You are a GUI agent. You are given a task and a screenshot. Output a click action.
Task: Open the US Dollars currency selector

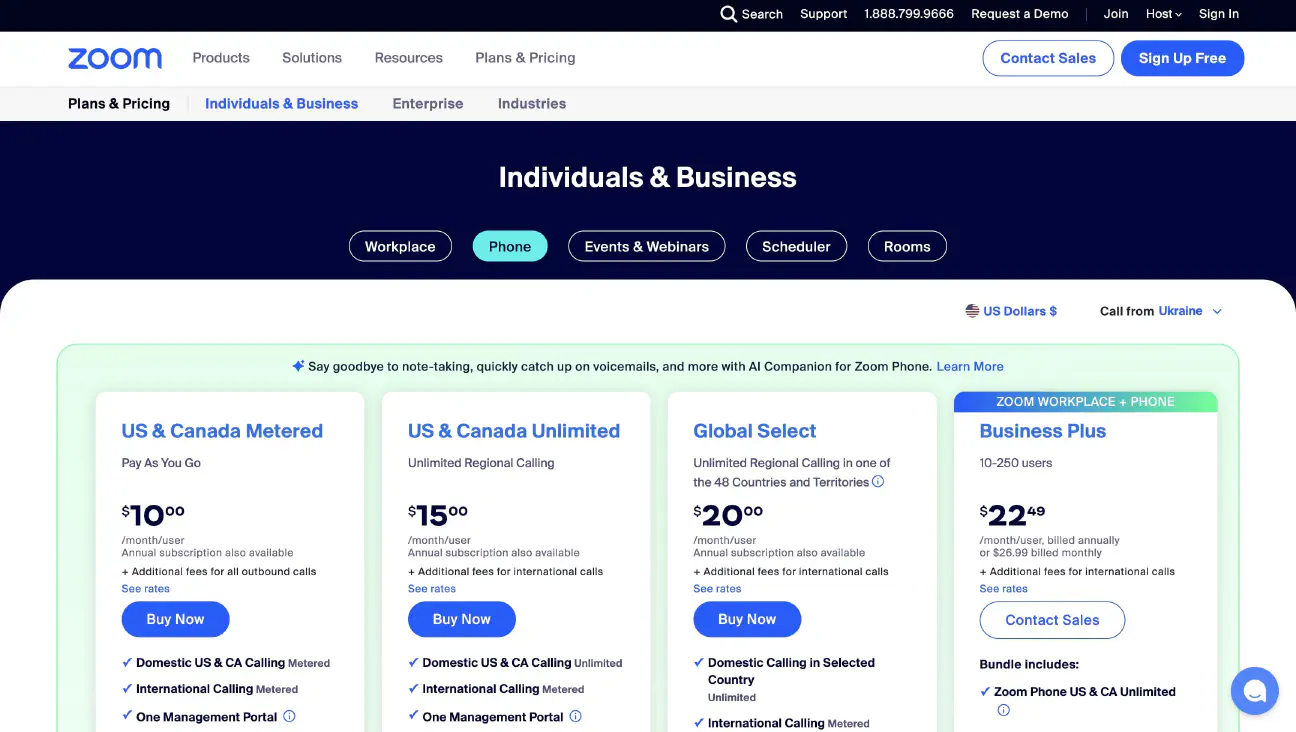point(1011,311)
